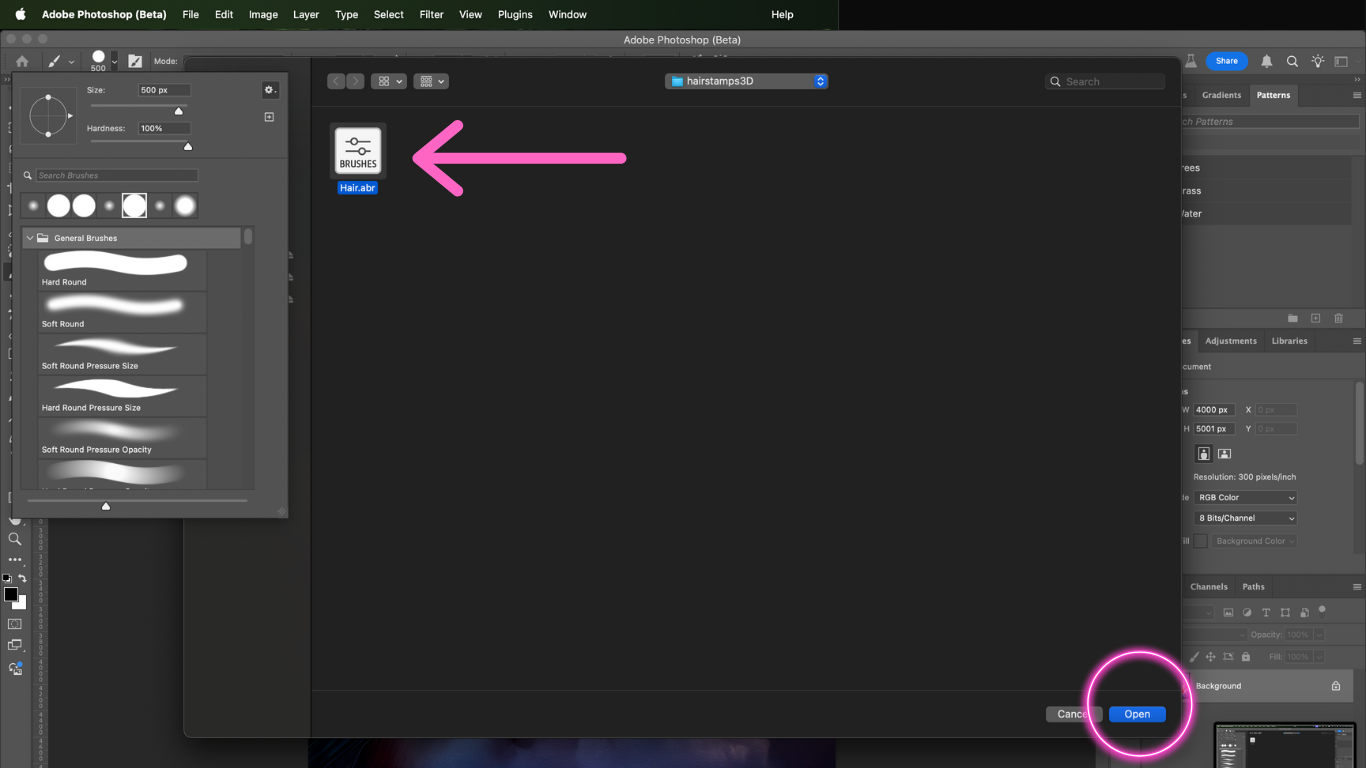Click the Hardness percentage field
This screenshot has width=1366, height=768.
click(164, 128)
